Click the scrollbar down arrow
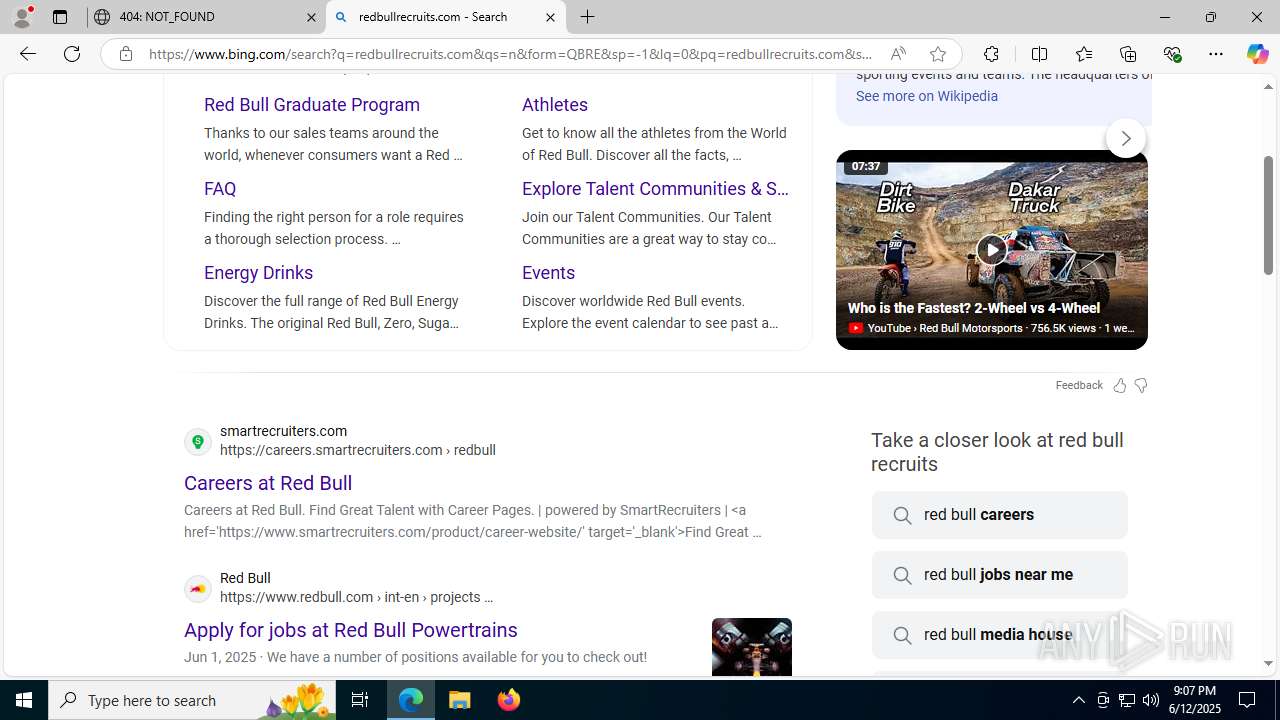Screen dimensions: 1280x720 coord(1268,664)
